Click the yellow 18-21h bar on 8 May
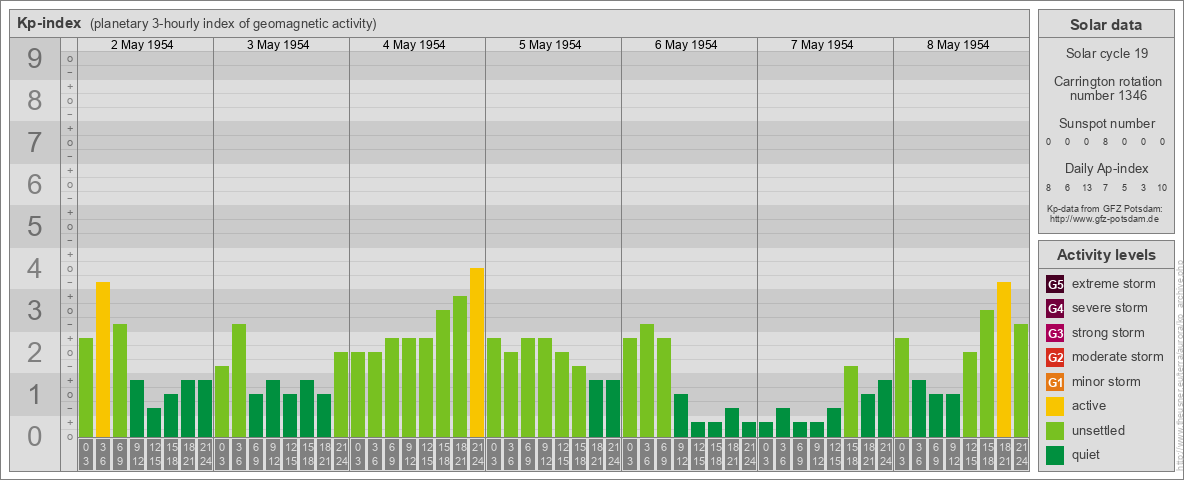Image resolution: width=1184 pixels, height=480 pixels. click(1004, 359)
